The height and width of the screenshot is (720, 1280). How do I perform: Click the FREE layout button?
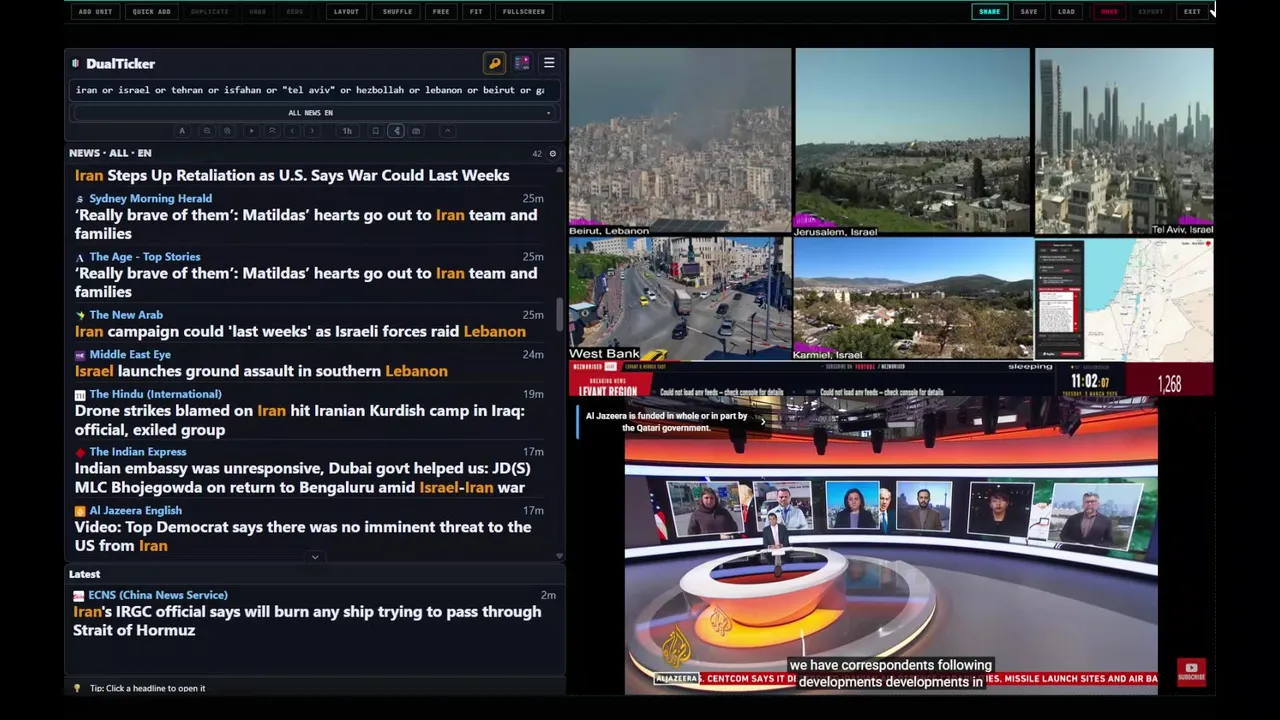coord(441,12)
